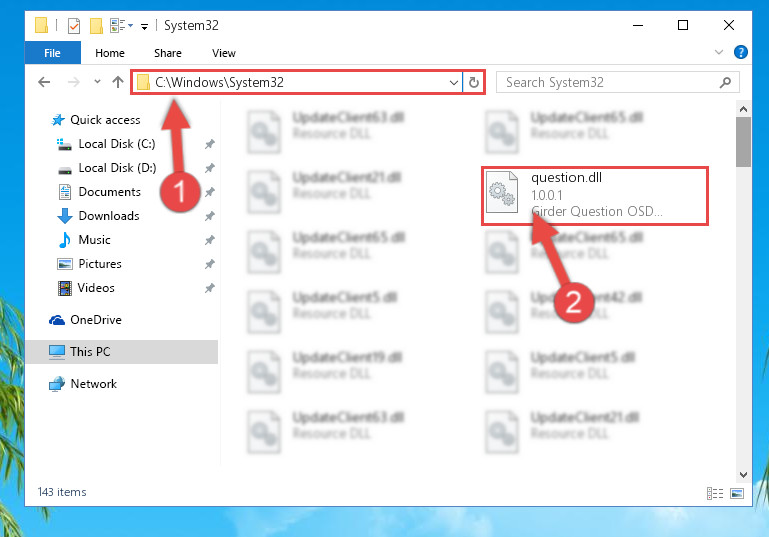Screen dimensions: 769x537
Task: Select This PC in navigation pane
Action: (x=122, y=352)
